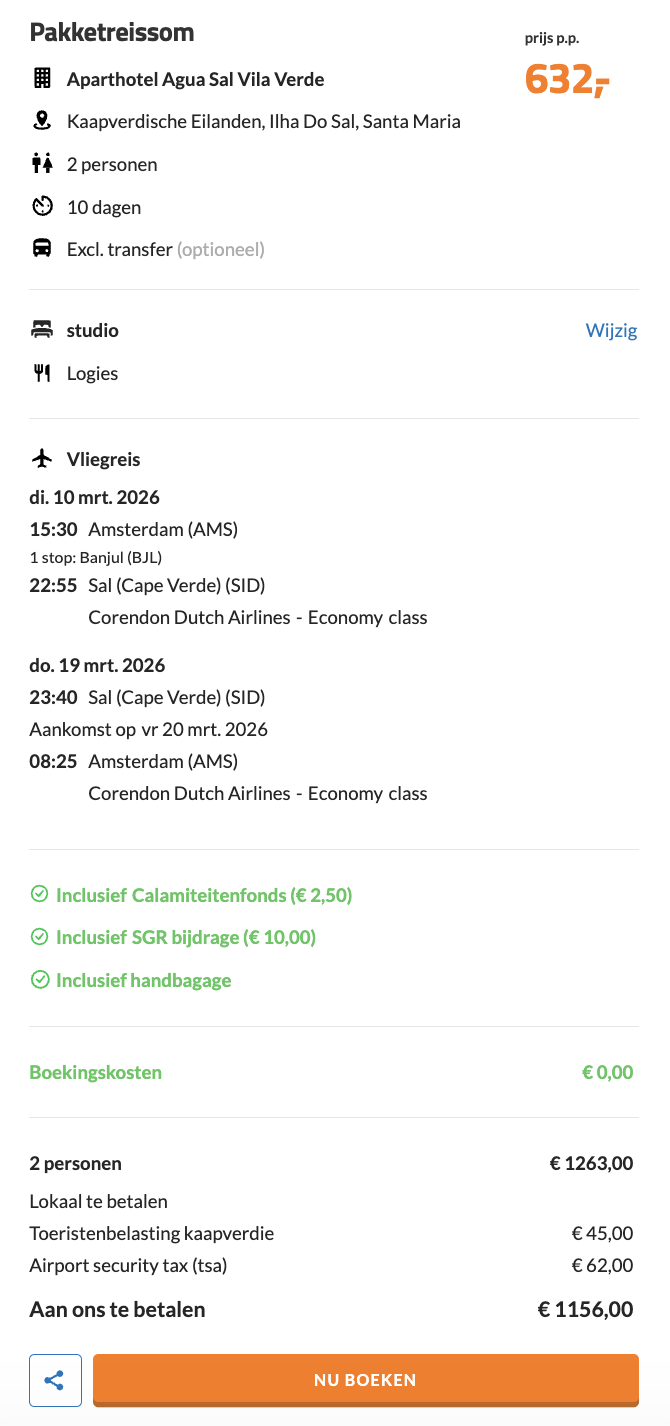Click the transfer bus icon
The width and height of the screenshot is (670, 1426).
pos(42,249)
